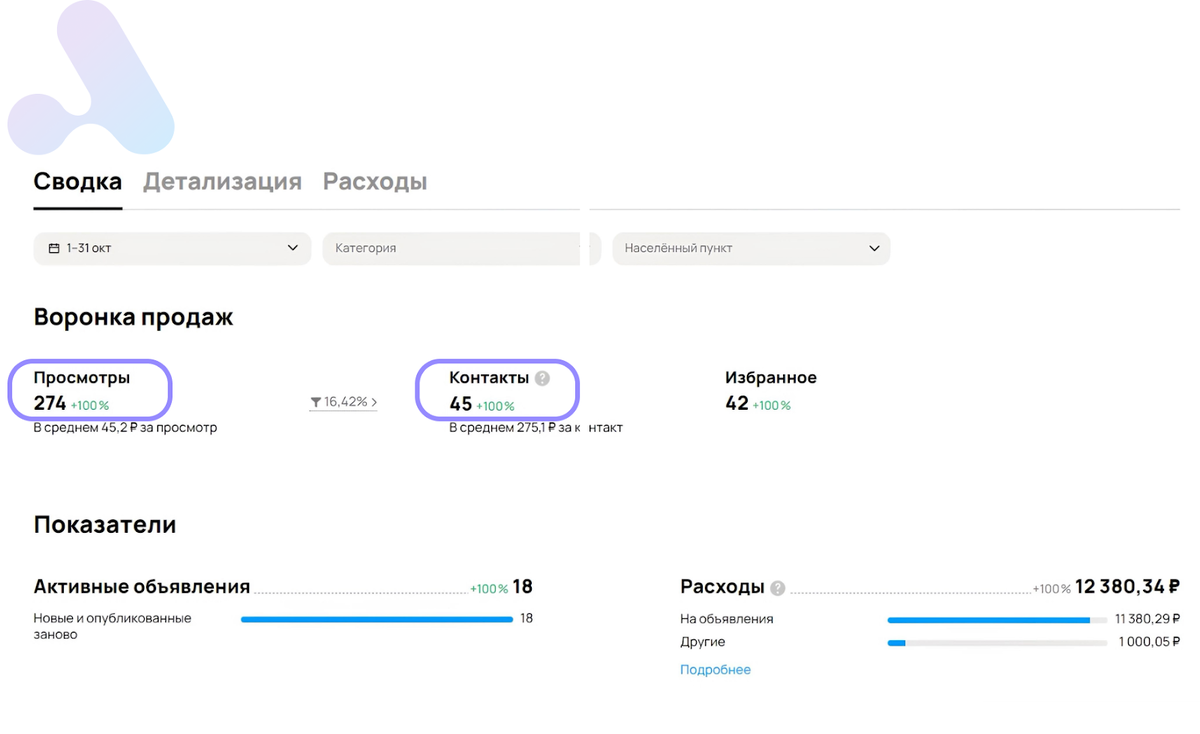Click the 16,42% conversion funnel link
Viewport: 1200px width, 734px height.
(x=343, y=402)
